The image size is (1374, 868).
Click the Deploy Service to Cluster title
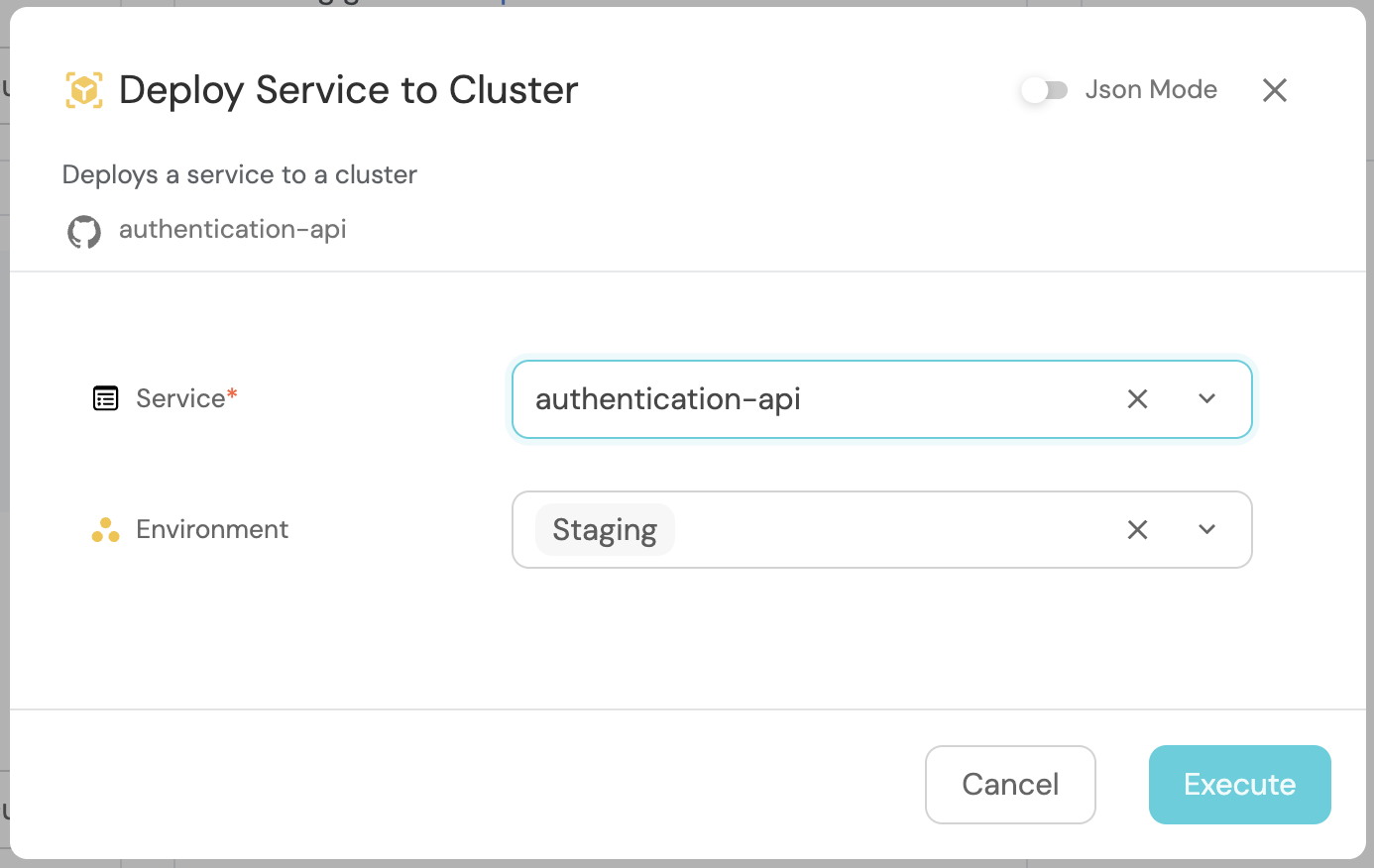[348, 90]
